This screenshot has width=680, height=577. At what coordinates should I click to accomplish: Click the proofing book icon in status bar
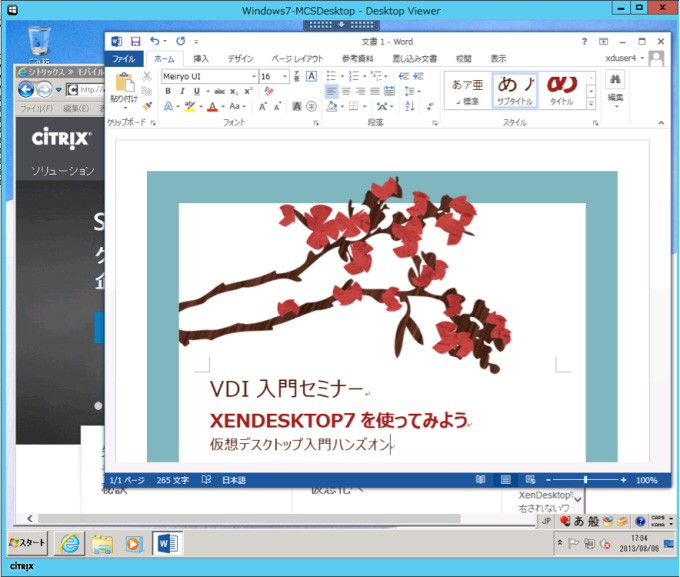coord(206,480)
